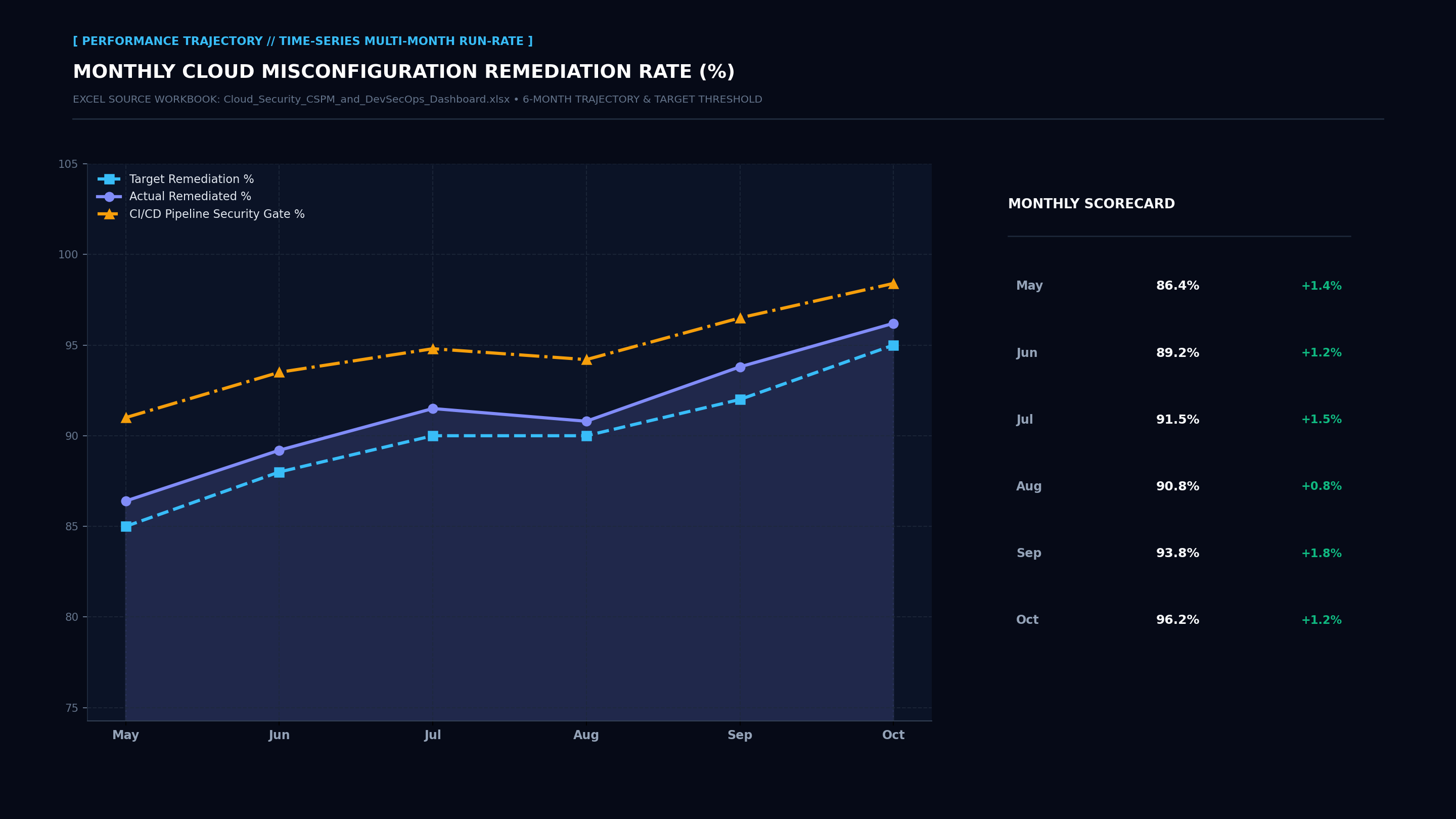
Task: Select the May row label in scorecard
Action: [x=1029, y=286]
